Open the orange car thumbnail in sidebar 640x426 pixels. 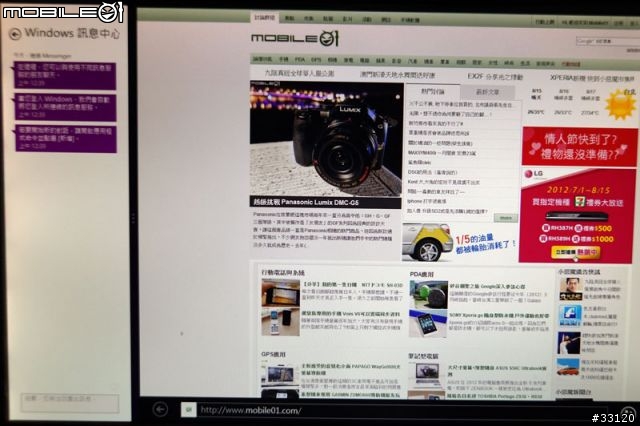tap(569, 368)
